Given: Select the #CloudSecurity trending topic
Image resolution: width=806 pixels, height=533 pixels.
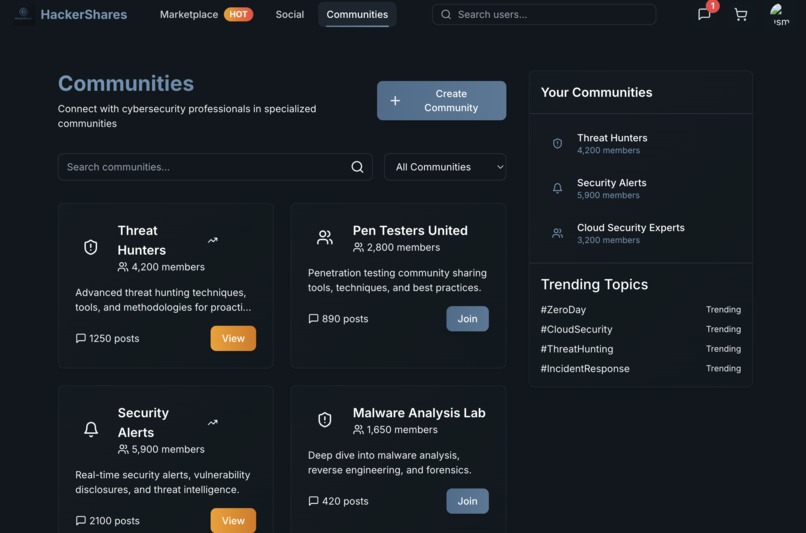Looking at the screenshot, I should click(x=576, y=329).
